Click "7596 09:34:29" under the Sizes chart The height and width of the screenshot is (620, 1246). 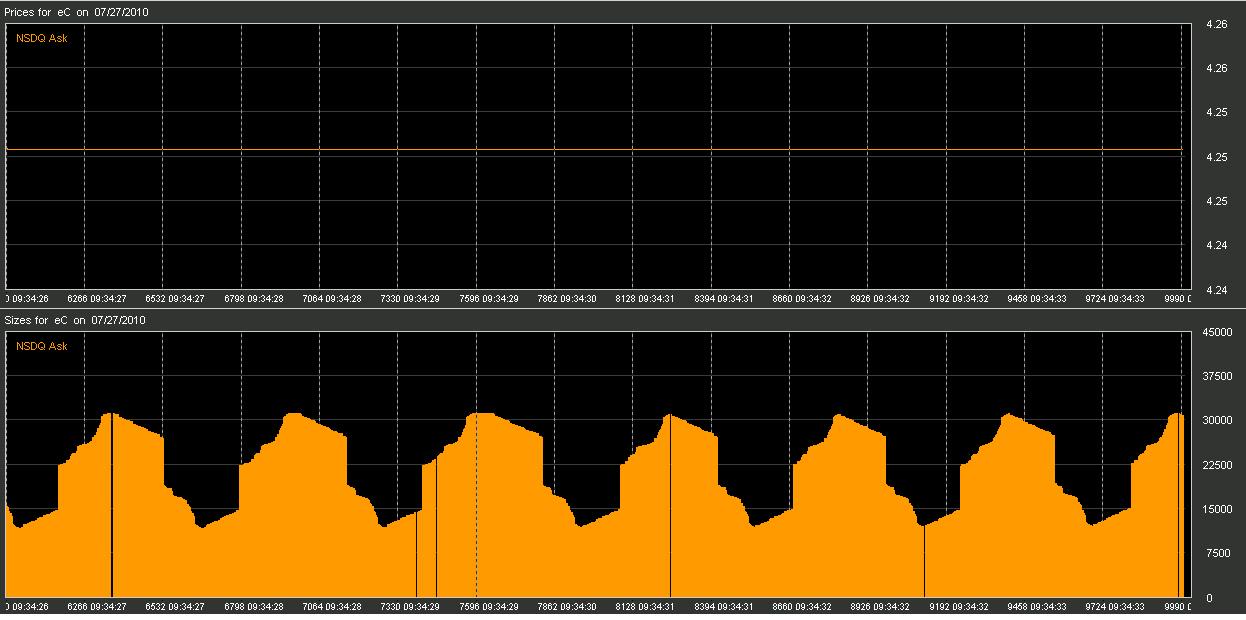click(x=489, y=606)
